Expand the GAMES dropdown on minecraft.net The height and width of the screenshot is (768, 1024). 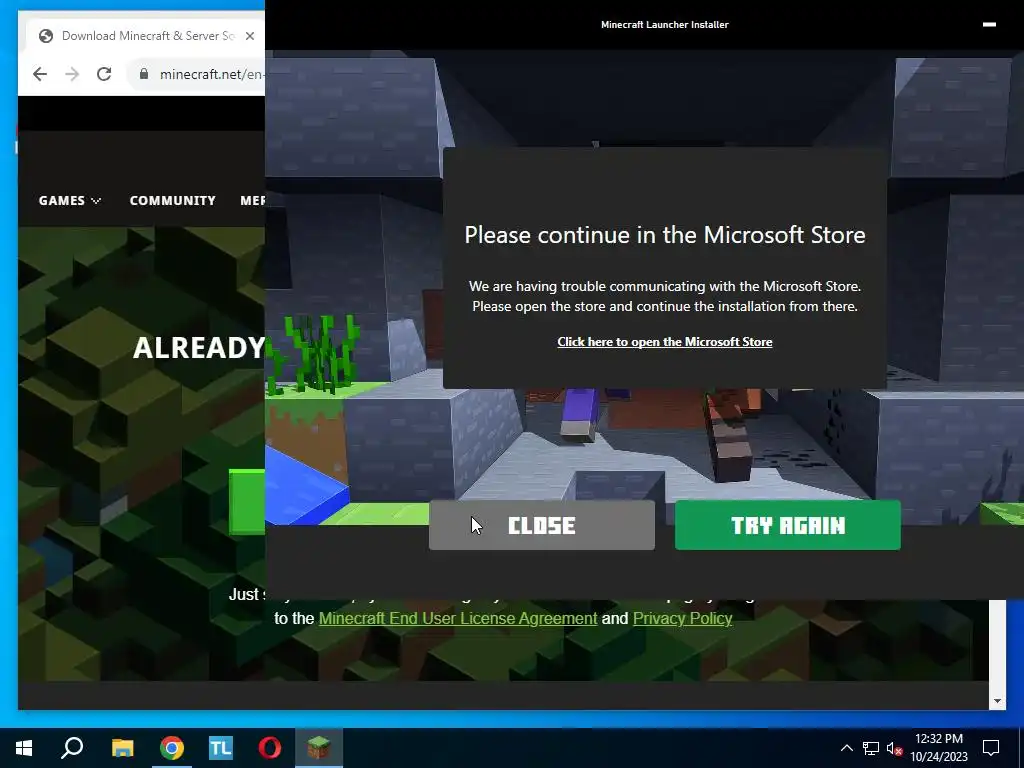tap(70, 200)
